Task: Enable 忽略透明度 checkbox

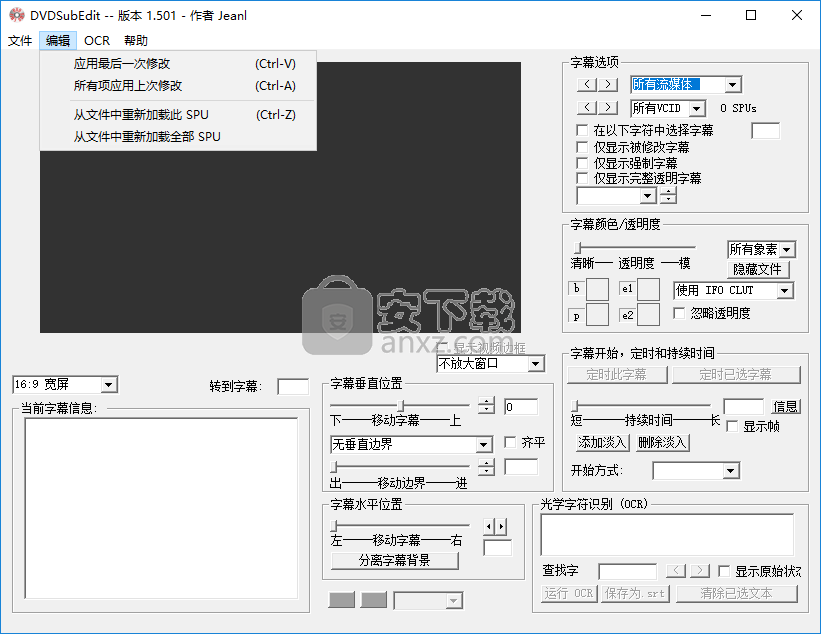Action: tap(679, 313)
